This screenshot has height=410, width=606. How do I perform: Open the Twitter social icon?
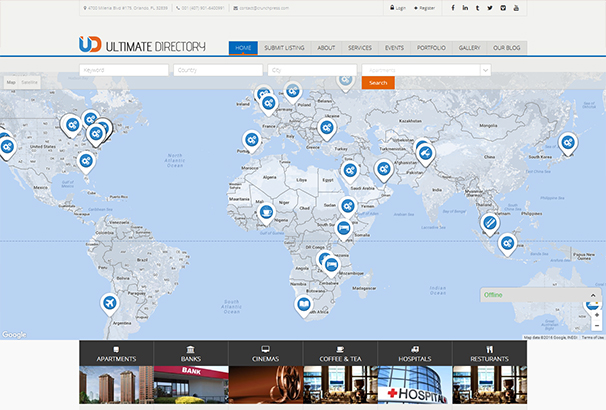pyautogui.click(x=490, y=8)
